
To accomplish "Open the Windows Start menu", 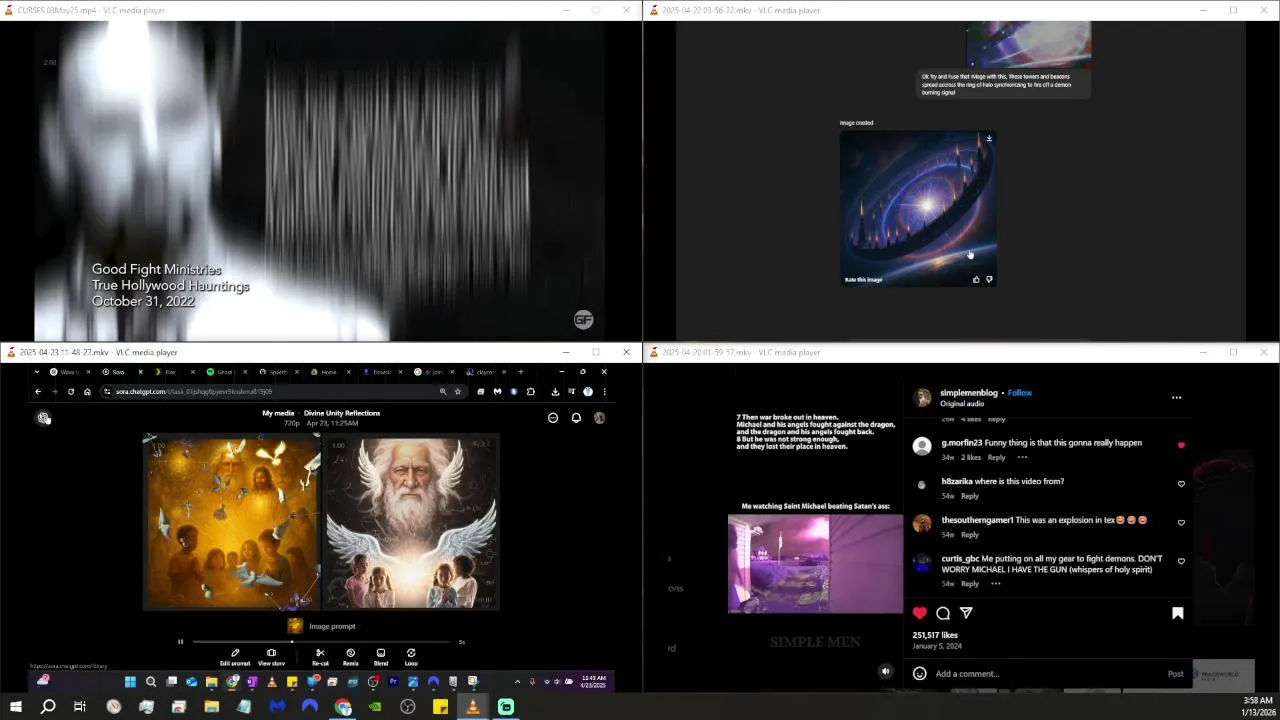I will [x=15, y=707].
